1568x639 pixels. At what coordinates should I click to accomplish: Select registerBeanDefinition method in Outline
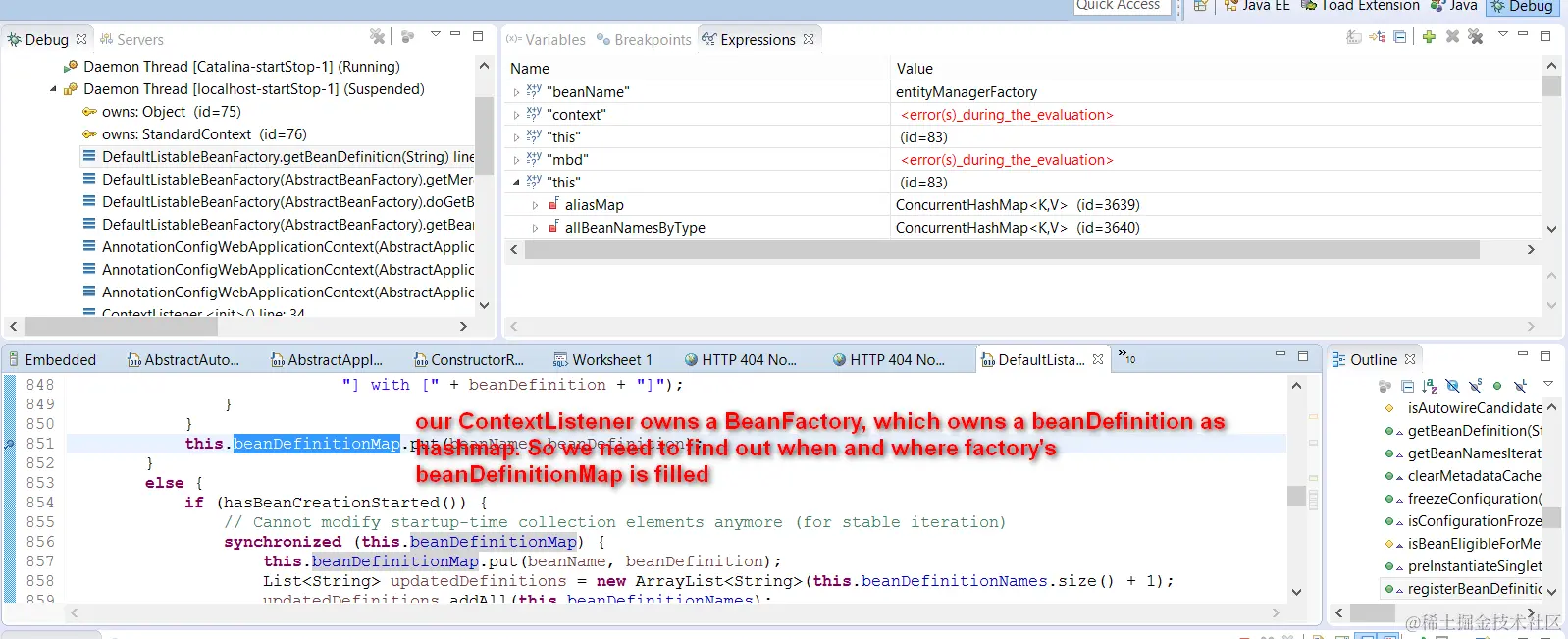tap(1463, 589)
